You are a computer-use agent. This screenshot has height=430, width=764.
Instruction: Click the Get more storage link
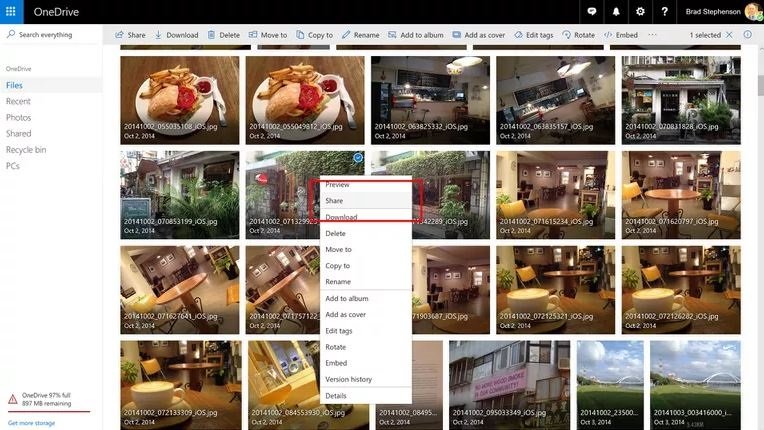point(31,423)
